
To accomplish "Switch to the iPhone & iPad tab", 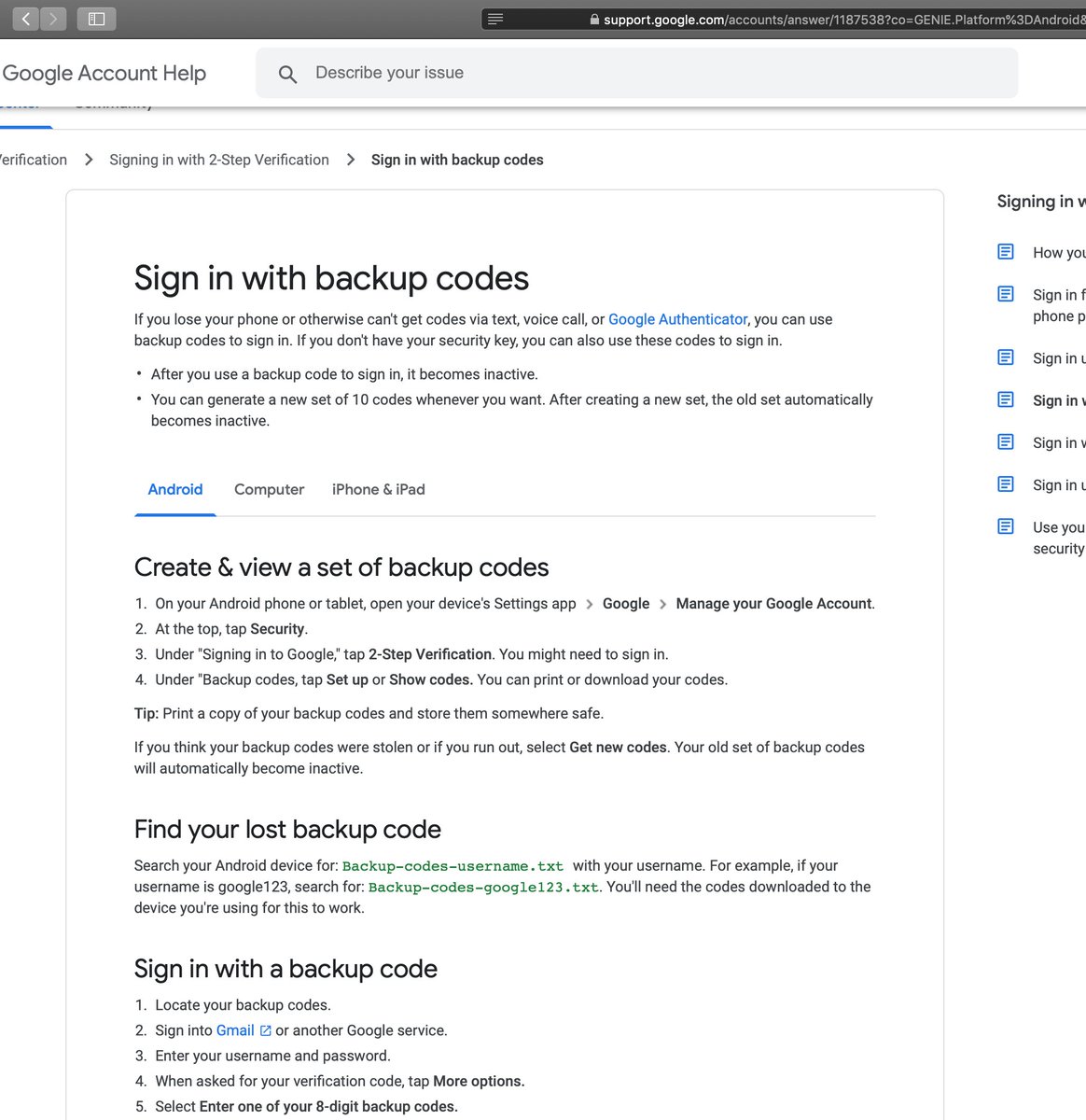I will 379,490.
